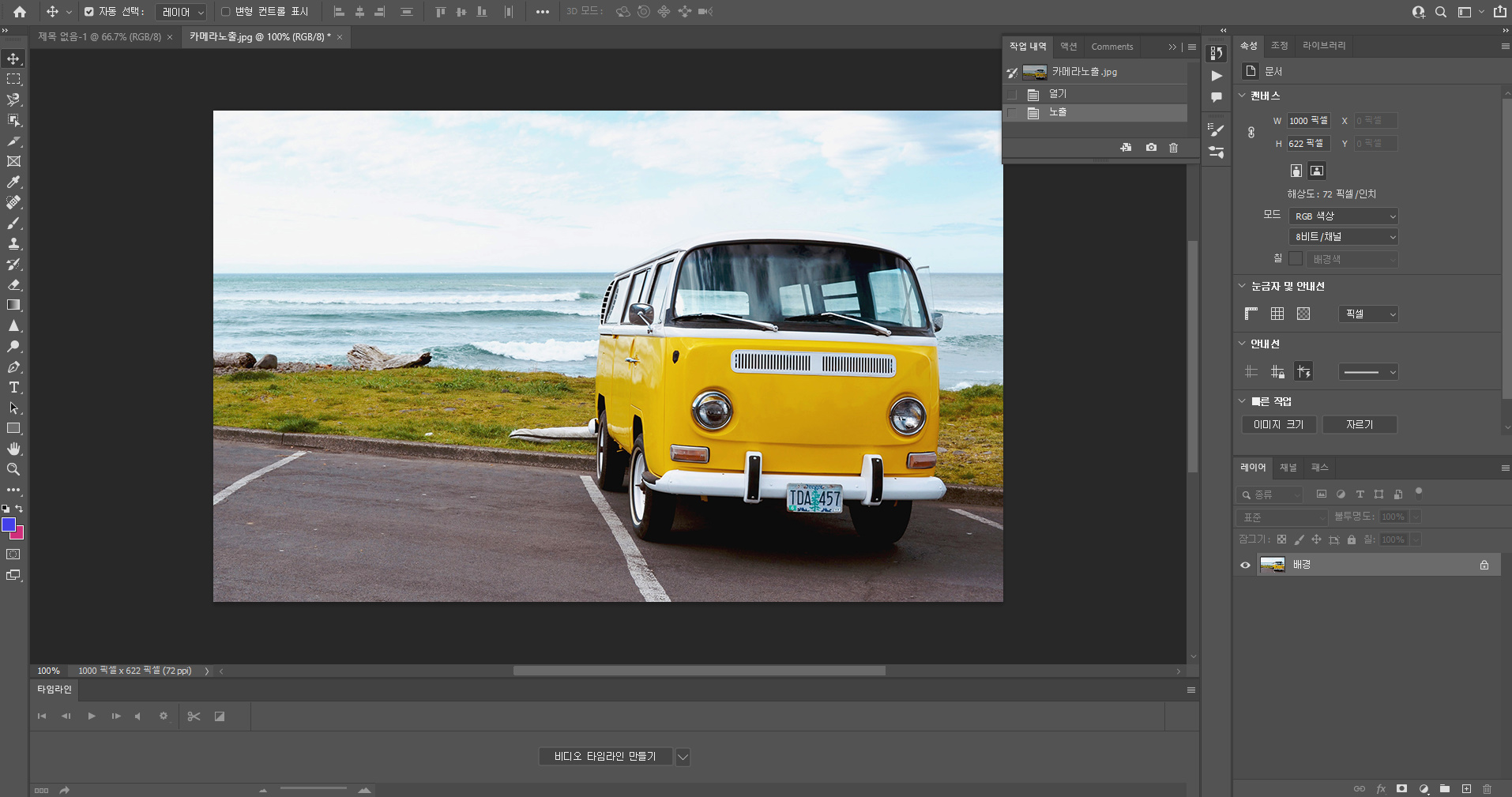The image size is (1512, 797).
Task: Collapse the 안내선 section
Action: click(1242, 344)
